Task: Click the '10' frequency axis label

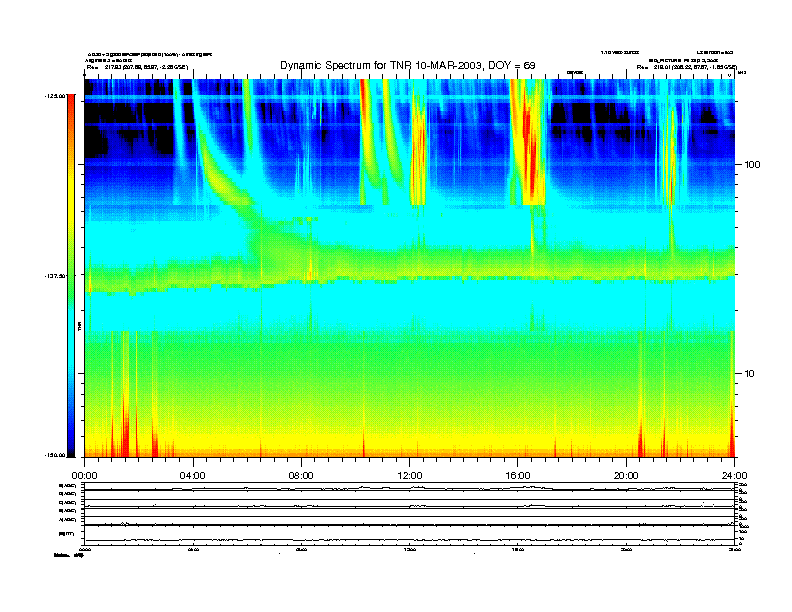Action: (x=750, y=374)
